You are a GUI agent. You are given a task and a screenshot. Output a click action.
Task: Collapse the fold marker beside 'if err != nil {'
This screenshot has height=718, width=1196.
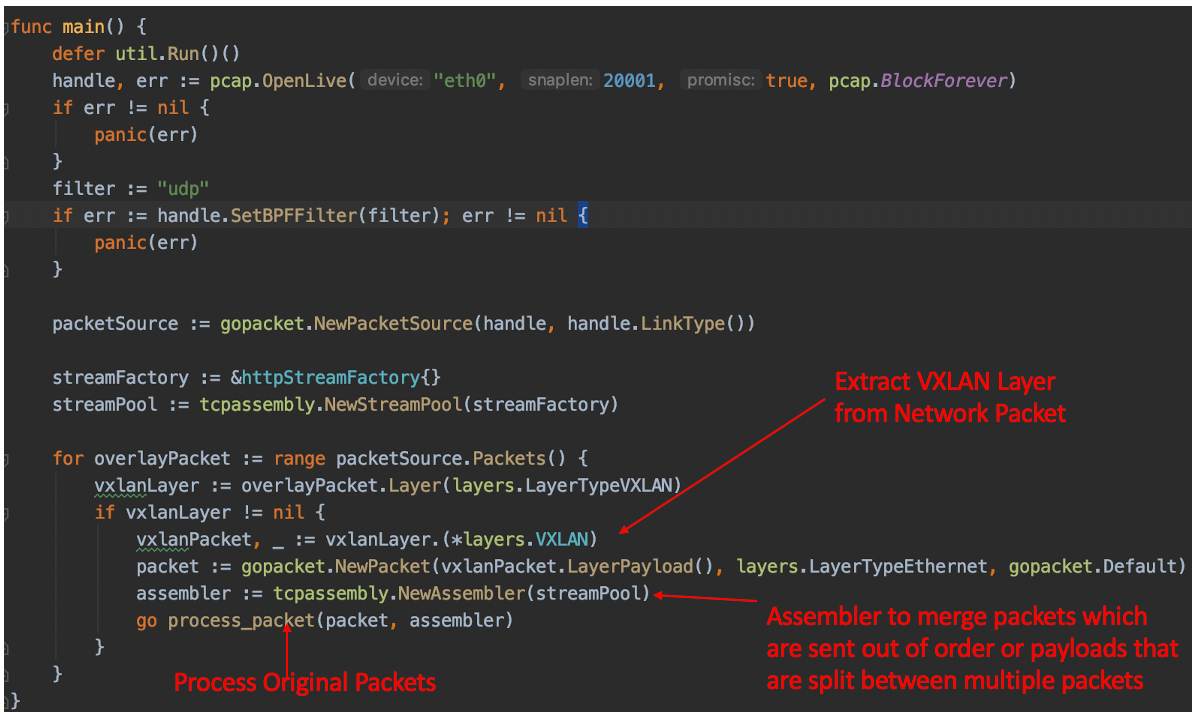tap(5, 108)
